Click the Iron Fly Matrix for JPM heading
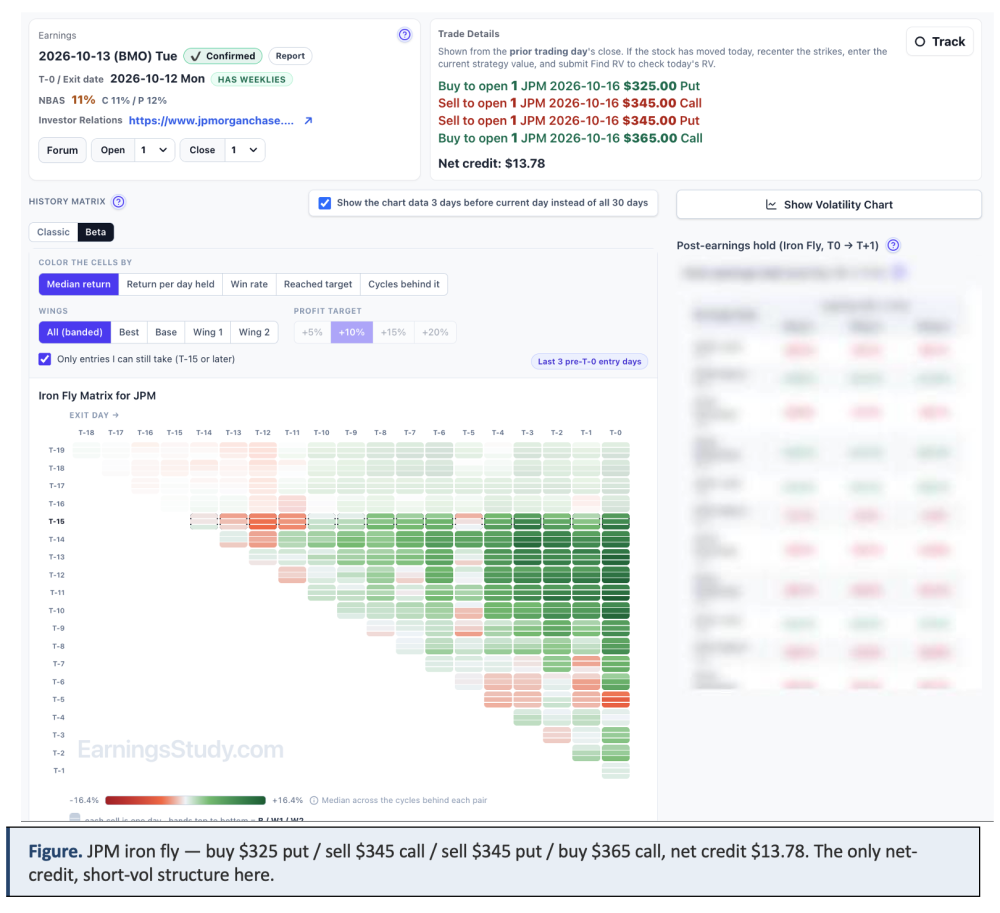 tap(97, 395)
